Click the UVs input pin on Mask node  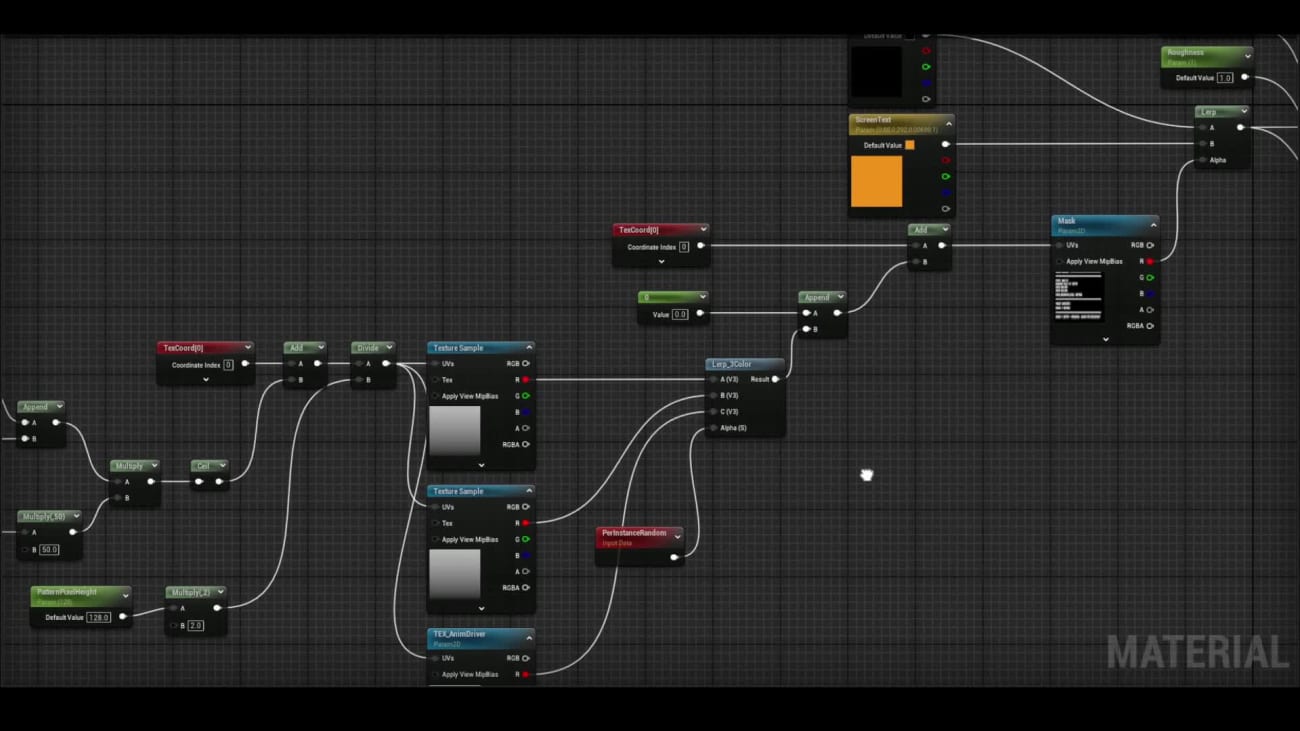tap(1060, 245)
